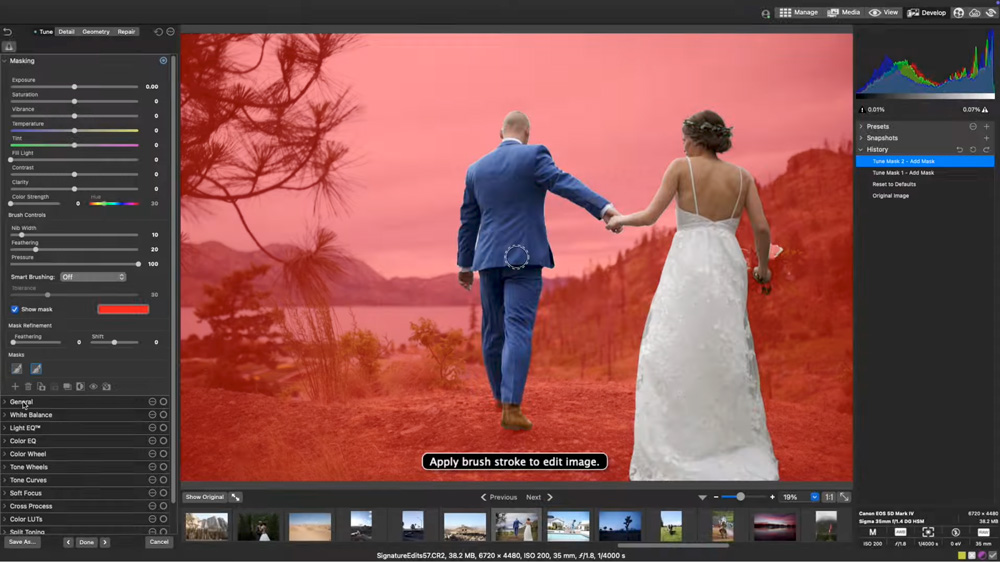Switch to Manage mode
The height and width of the screenshot is (562, 1000).
799,13
